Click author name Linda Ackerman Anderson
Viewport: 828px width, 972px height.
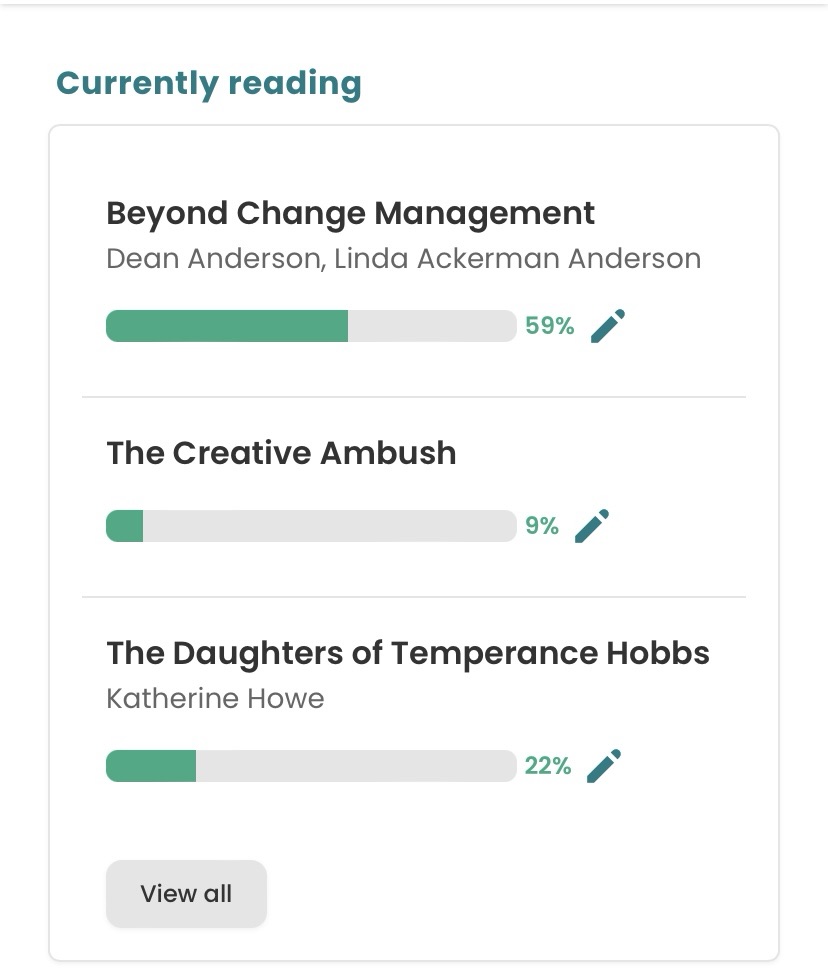(517, 259)
